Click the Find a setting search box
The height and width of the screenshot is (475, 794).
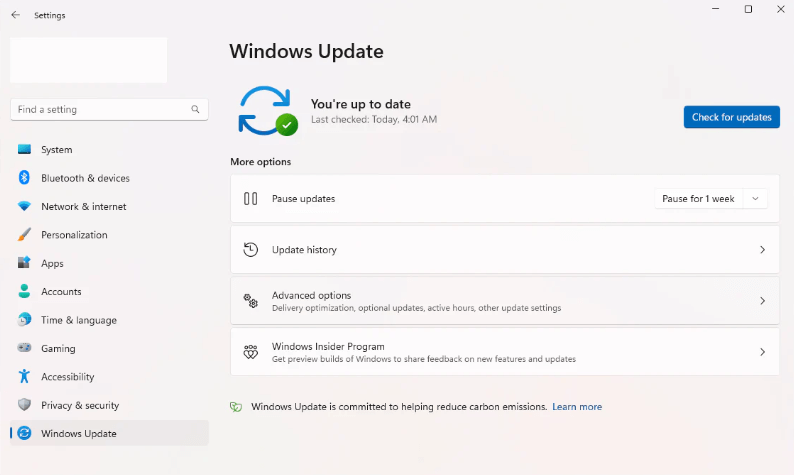pos(109,109)
